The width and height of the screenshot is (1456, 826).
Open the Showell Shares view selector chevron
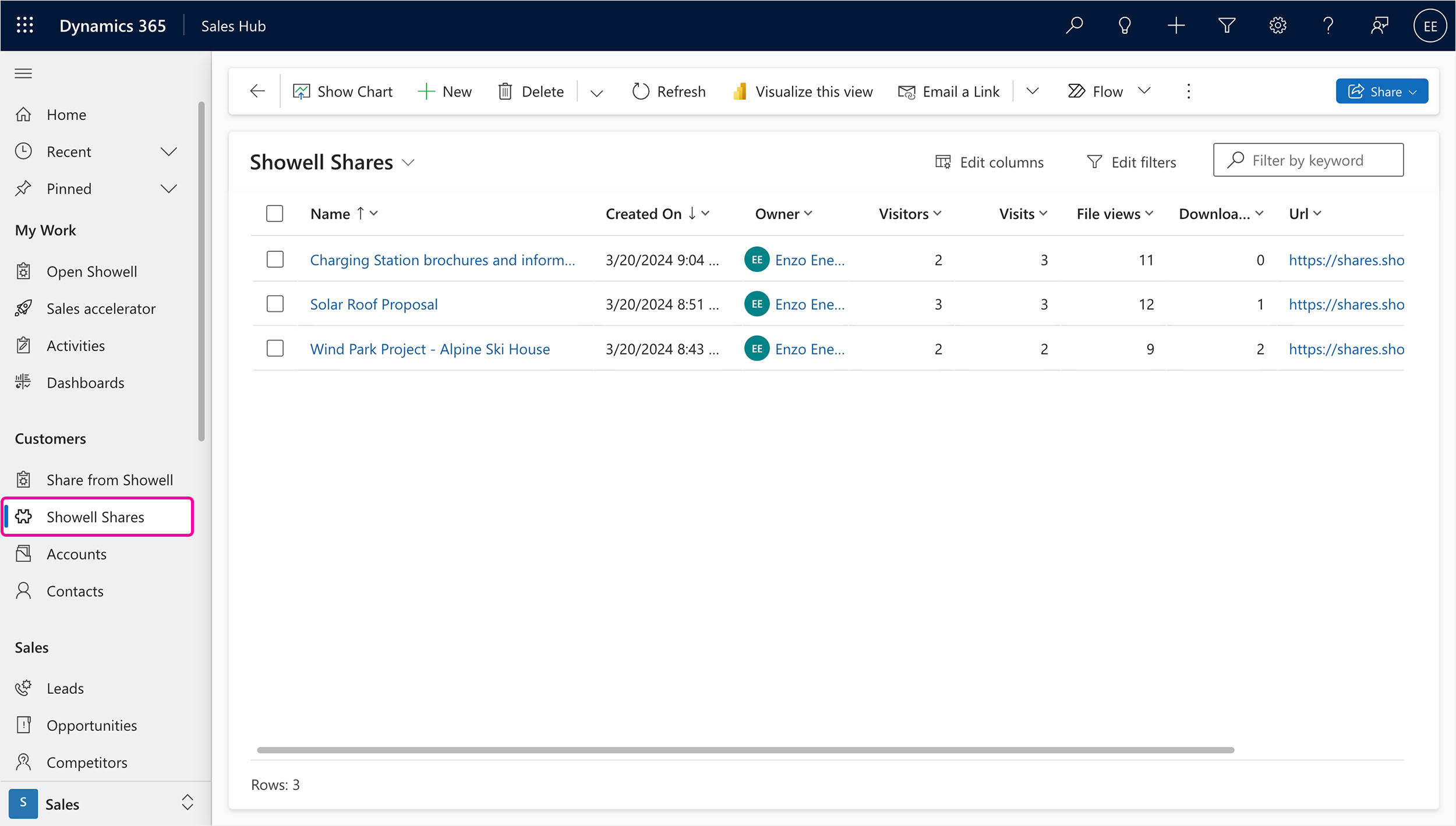(408, 162)
